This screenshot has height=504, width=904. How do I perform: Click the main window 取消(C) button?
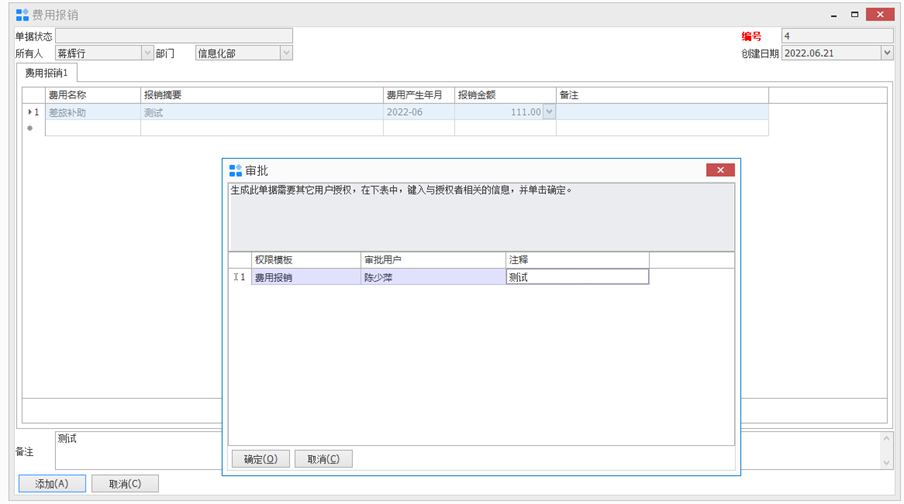(x=125, y=484)
